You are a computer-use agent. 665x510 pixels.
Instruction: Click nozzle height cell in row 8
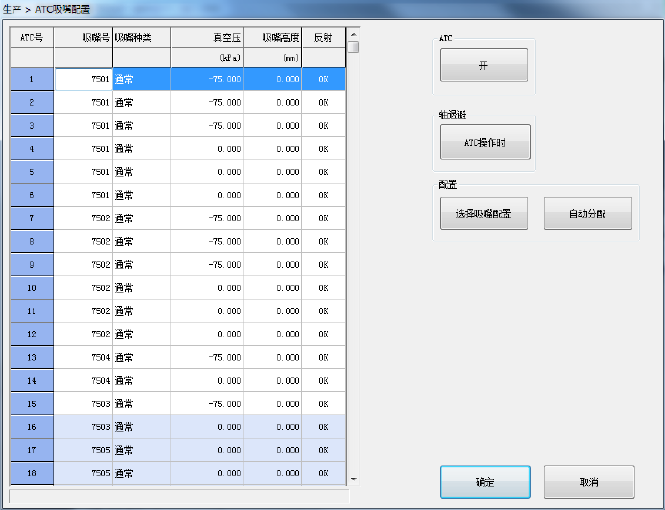[273, 241]
